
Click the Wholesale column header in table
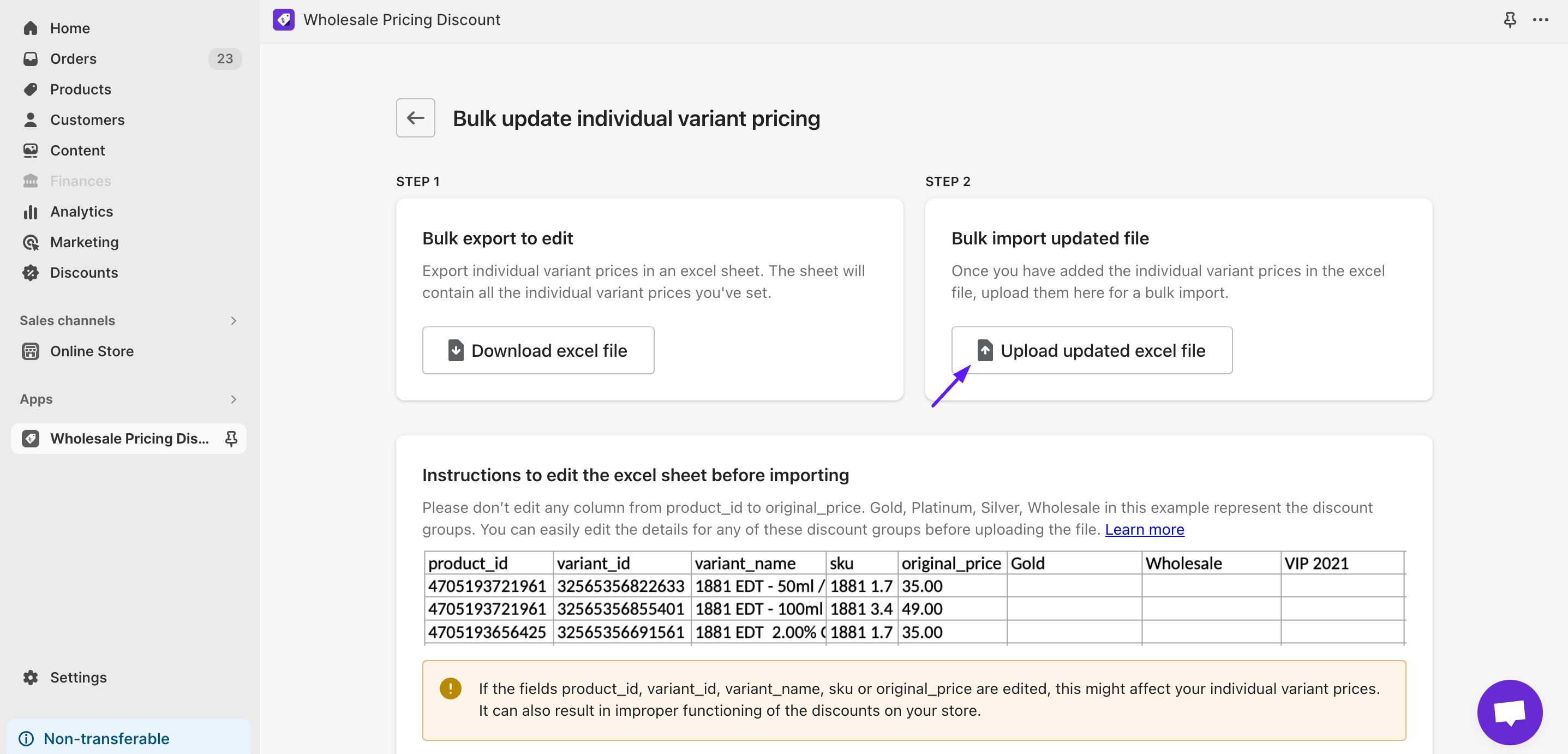tap(1211, 563)
